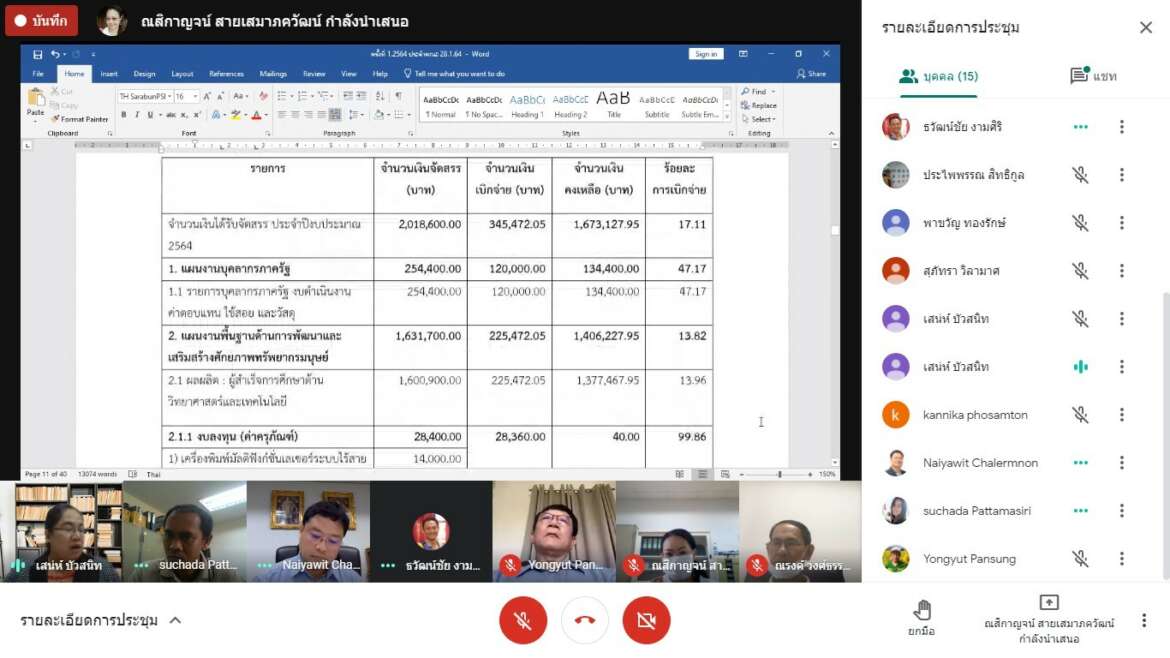Image resolution: width=1170 pixels, height=658 pixels.
Task: Select participant suchada Pattamasiri in the list
Action: point(976,511)
